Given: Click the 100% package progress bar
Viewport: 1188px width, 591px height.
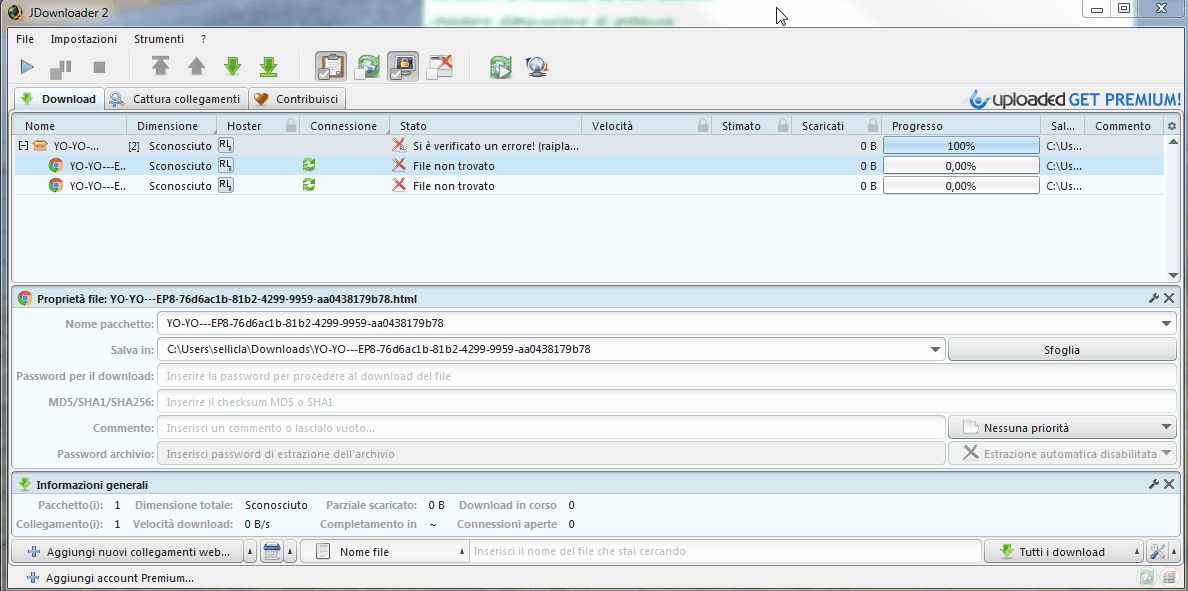Looking at the screenshot, I should tap(961, 145).
